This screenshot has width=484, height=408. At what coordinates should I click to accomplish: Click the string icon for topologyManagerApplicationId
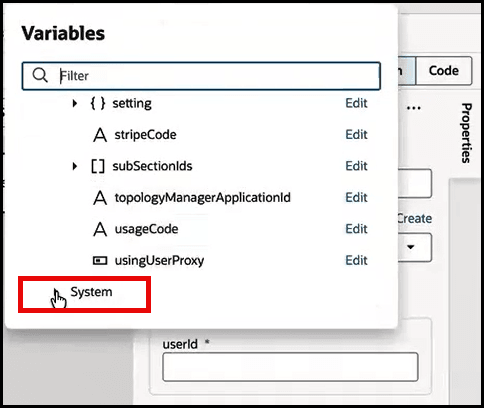click(x=100, y=198)
